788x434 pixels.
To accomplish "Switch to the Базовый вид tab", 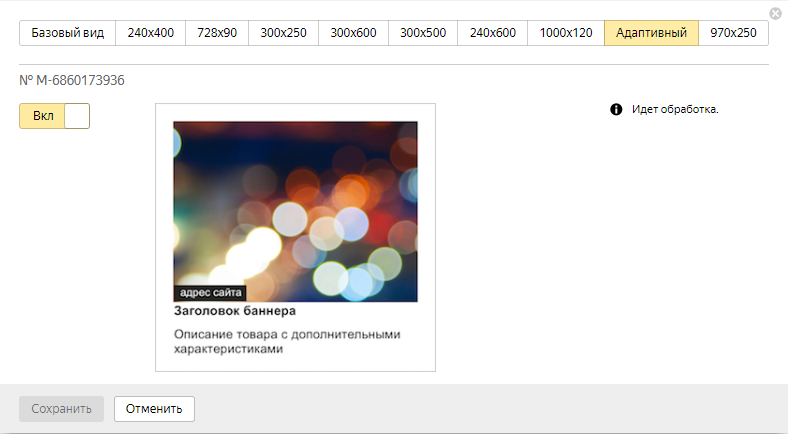I will [67, 33].
